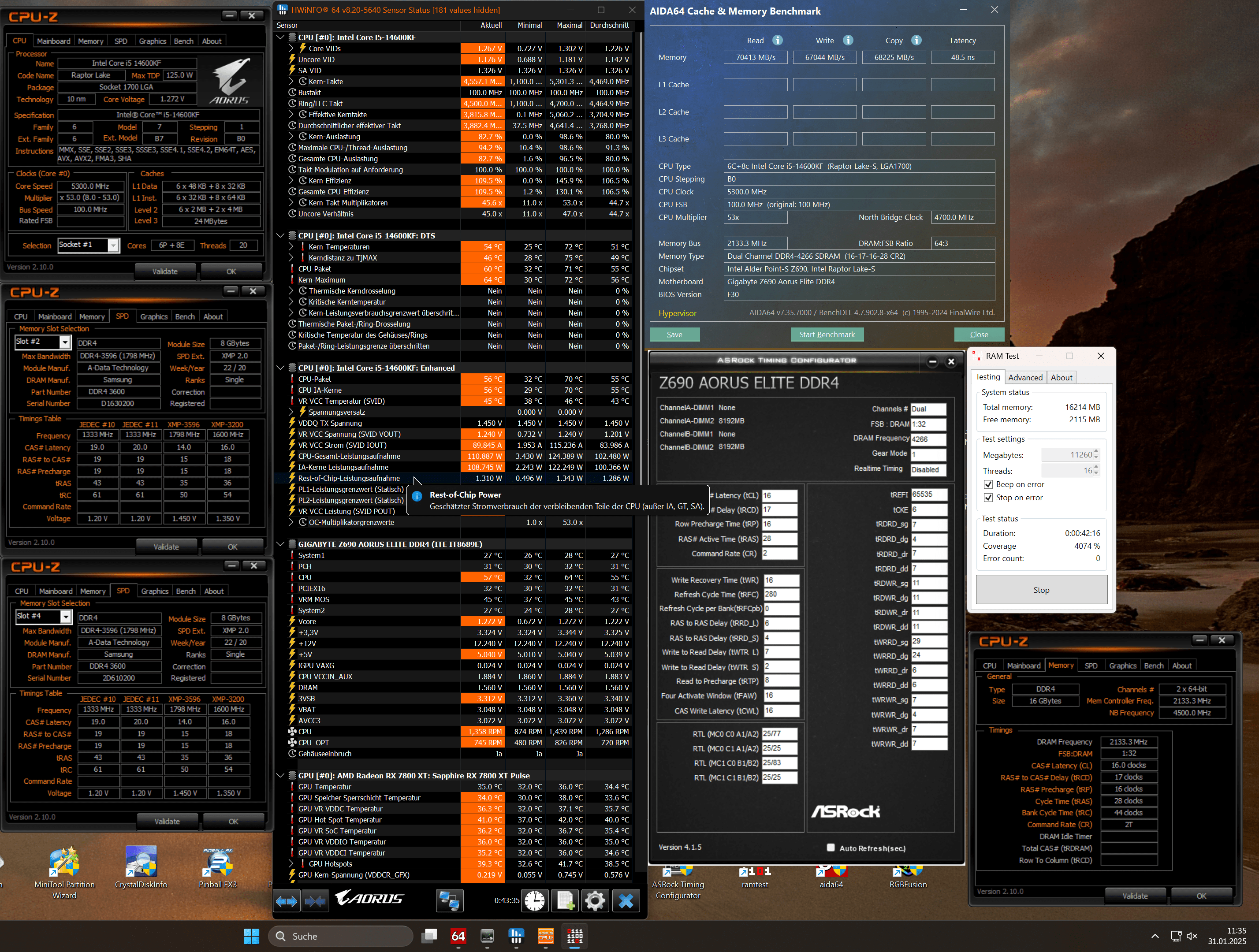Image resolution: width=1259 pixels, height=952 pixels.
Task: Open Mainboard tab in top CPU-Z window
Action: click(x=53, y=41)
